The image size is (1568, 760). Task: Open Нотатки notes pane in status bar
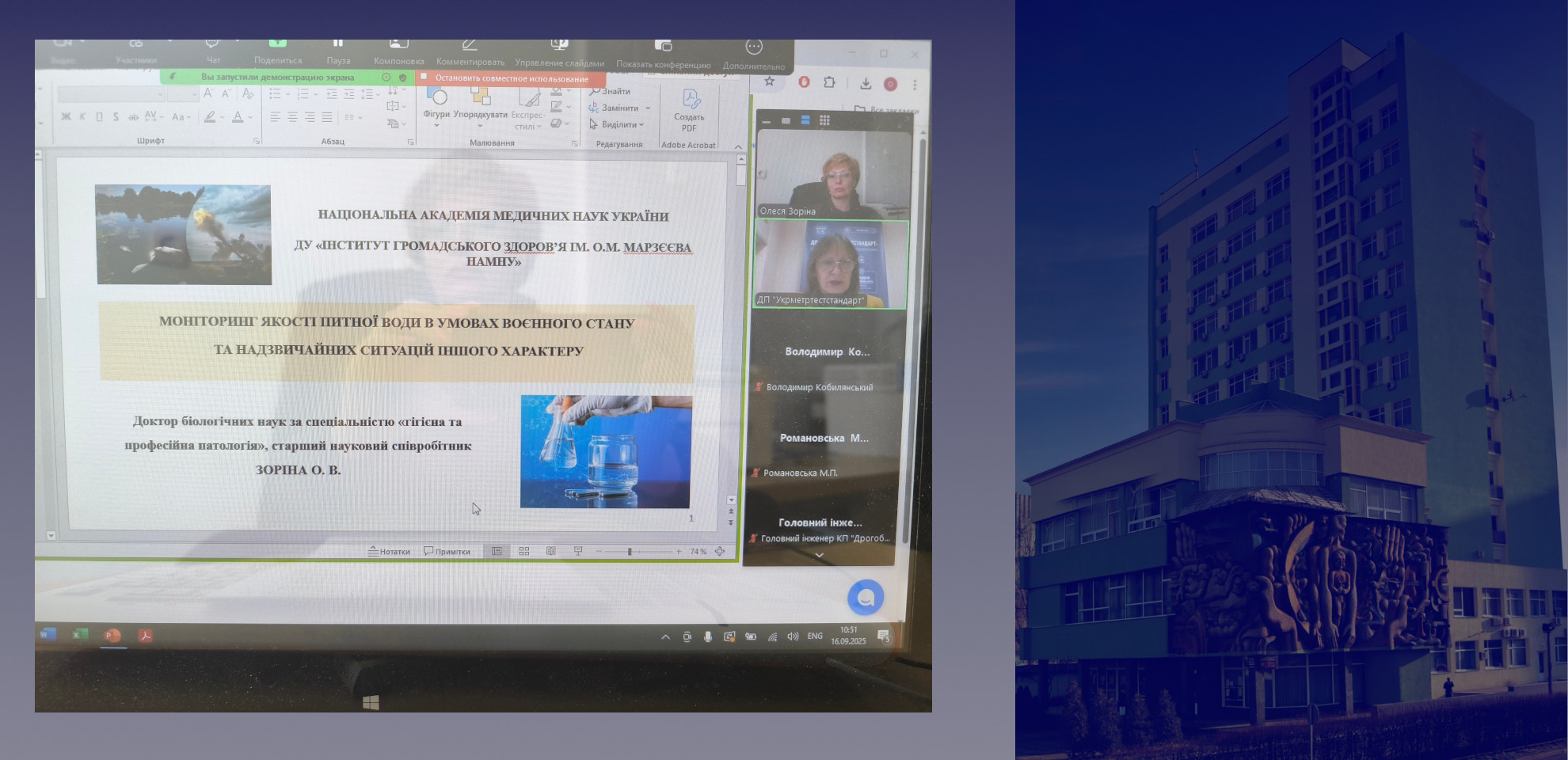[389, 551]
